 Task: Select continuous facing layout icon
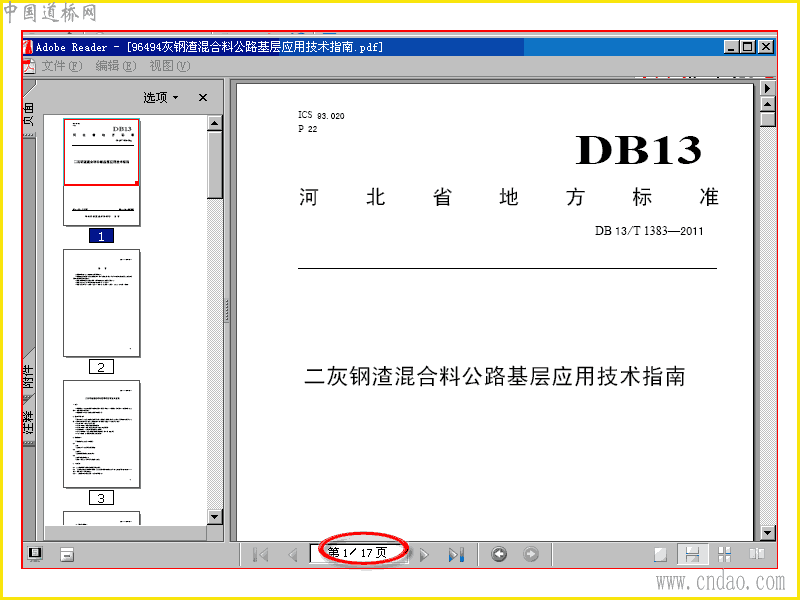click(724, 555)
